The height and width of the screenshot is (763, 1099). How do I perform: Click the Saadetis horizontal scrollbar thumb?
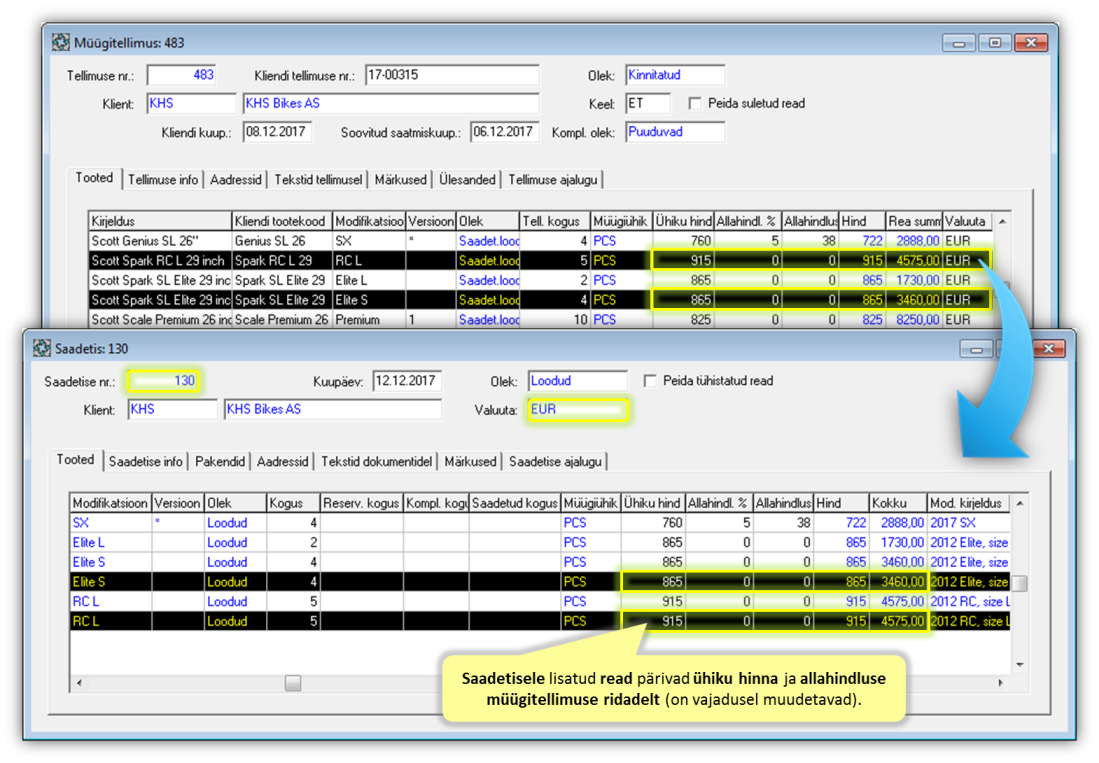click(x=293, y=682)
